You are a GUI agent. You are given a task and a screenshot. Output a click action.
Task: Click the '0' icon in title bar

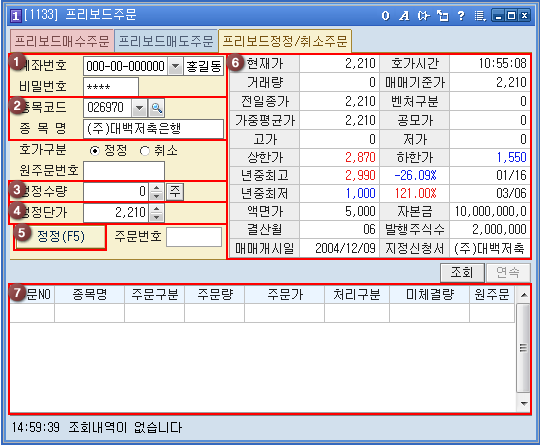(385, 16)
